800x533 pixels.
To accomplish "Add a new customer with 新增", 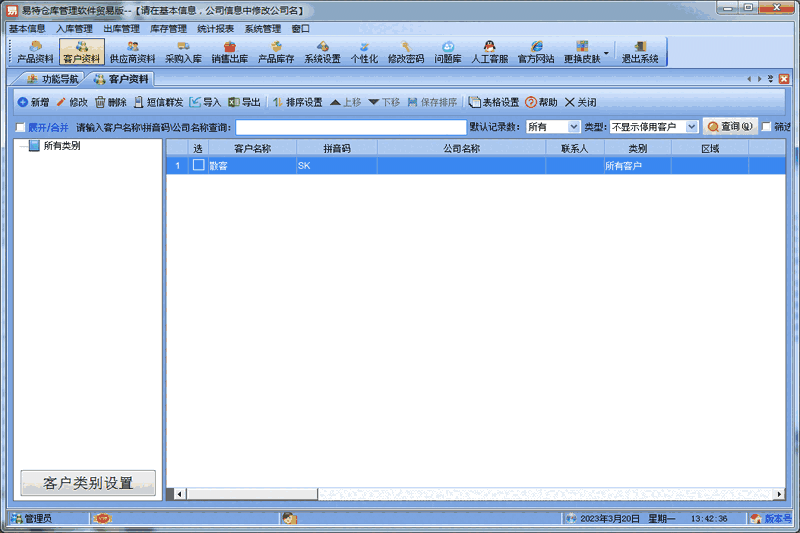I will (x=34, y=103).
